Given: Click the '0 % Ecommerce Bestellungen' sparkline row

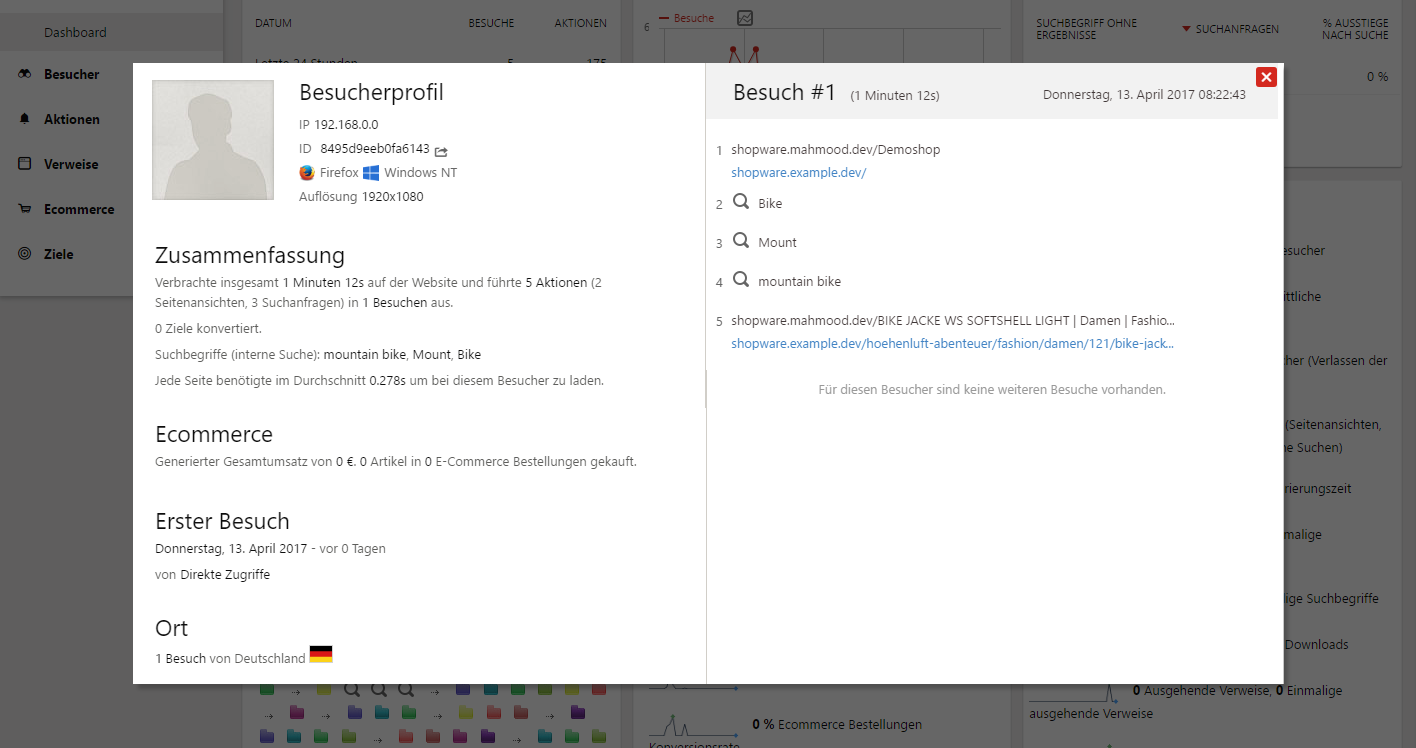Looking at the screenshot, I should [x=785, y=724].
